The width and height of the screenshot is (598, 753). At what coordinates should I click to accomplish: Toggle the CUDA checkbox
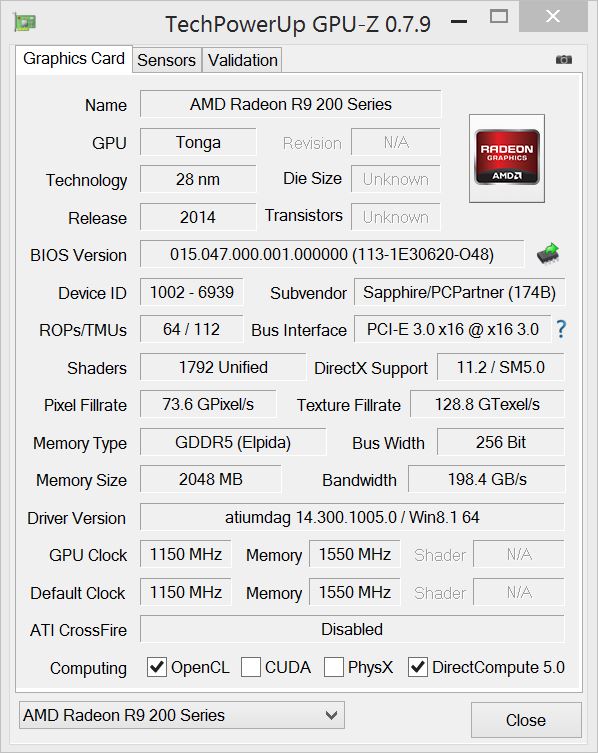click(x=251, y=667)
